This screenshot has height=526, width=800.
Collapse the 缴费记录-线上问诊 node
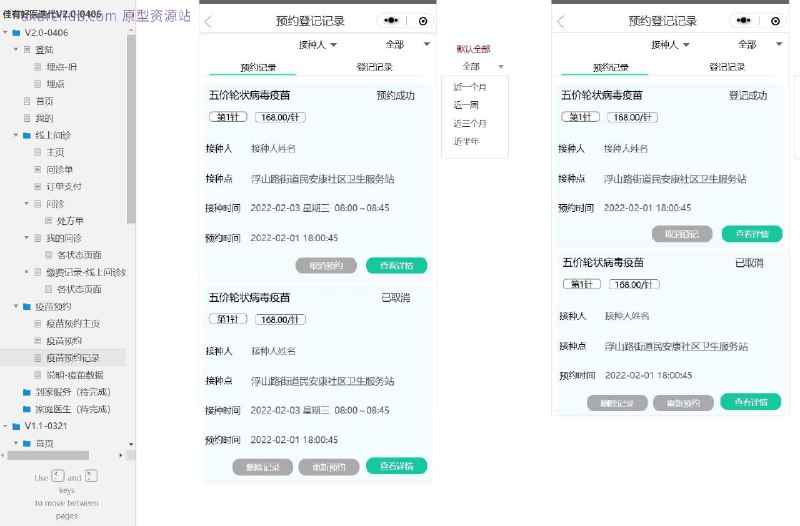(27, 272)
